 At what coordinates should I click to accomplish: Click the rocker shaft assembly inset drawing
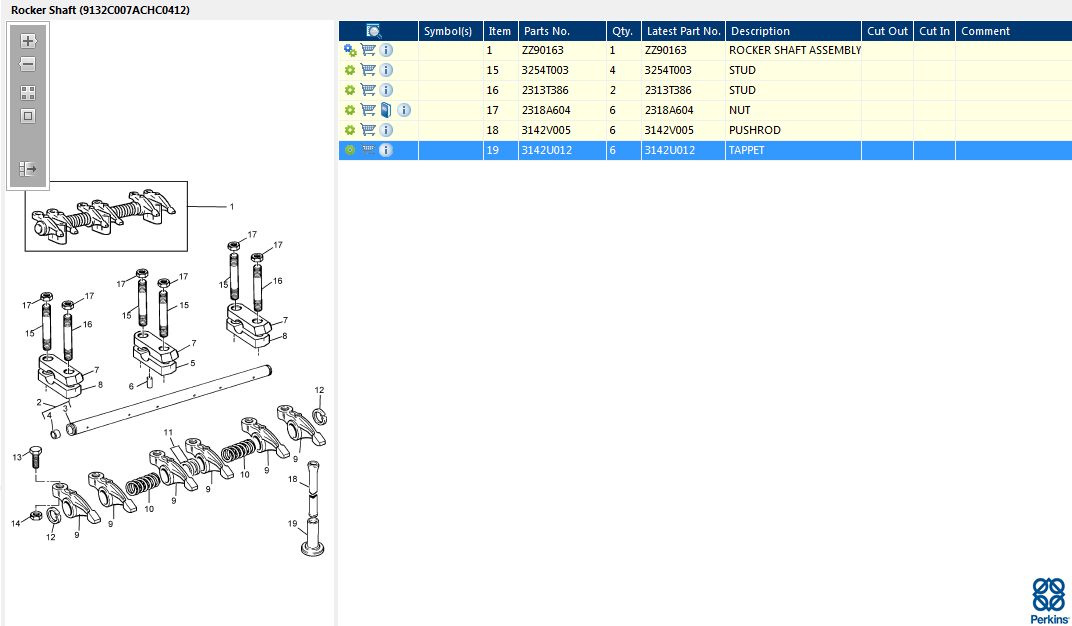coord(106,216)
